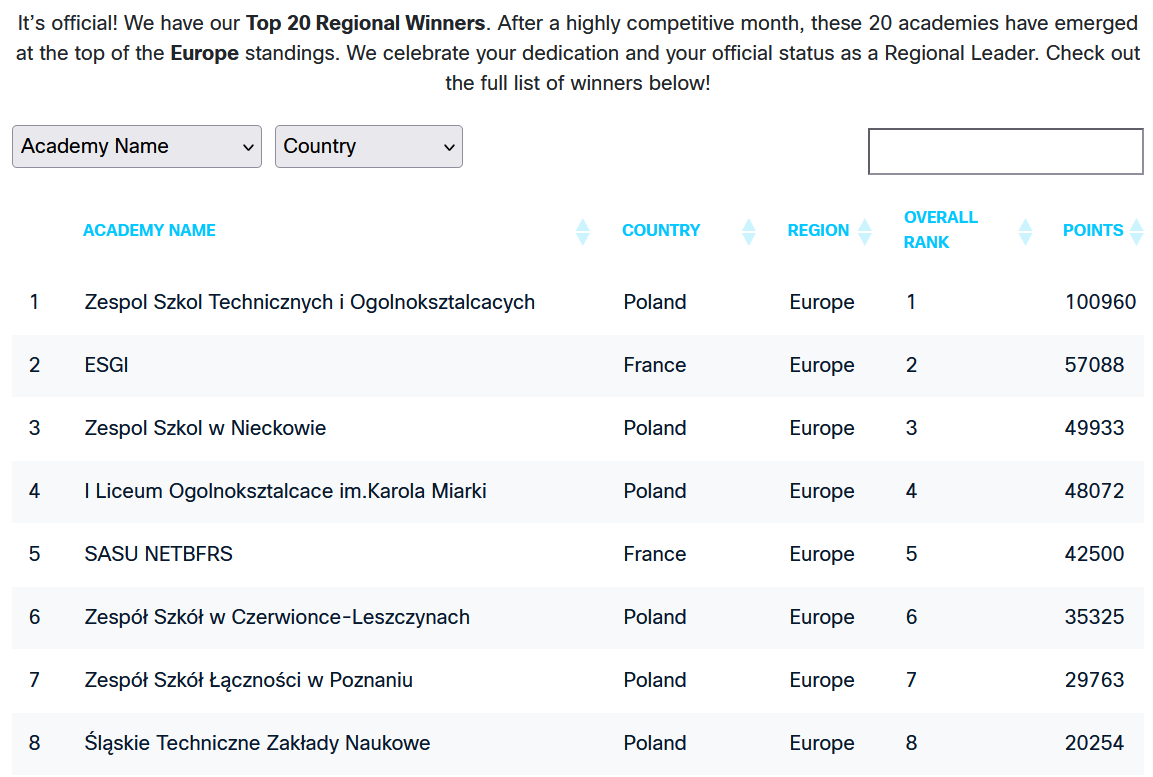Screen dimensions: 1153x777
Task: Click the empty search input box
Action: pyautogui.click(x=1005, y=152)
